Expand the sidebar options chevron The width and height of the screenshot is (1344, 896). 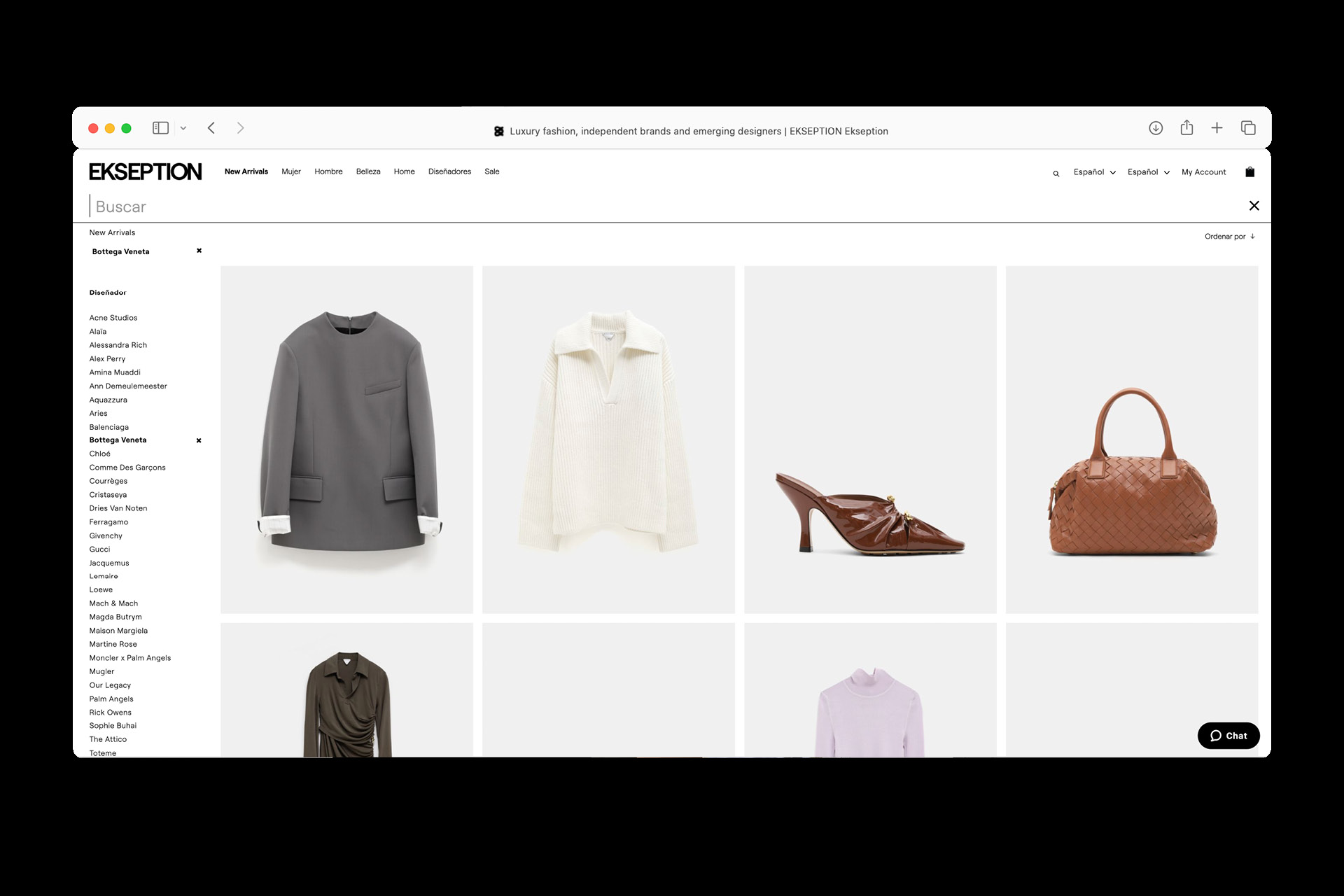[183, 129]
